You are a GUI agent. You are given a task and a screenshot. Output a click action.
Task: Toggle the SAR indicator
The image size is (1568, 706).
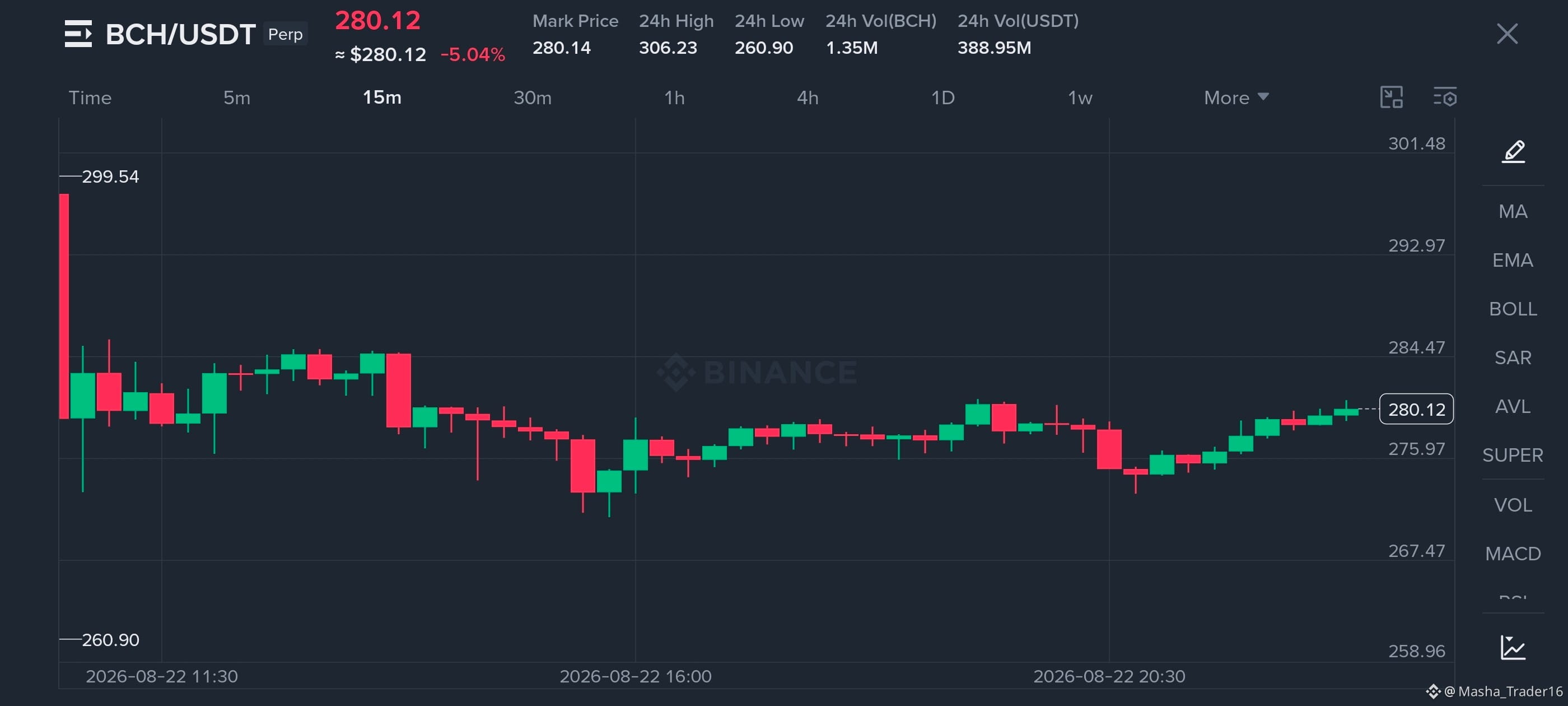point(1513,357)
